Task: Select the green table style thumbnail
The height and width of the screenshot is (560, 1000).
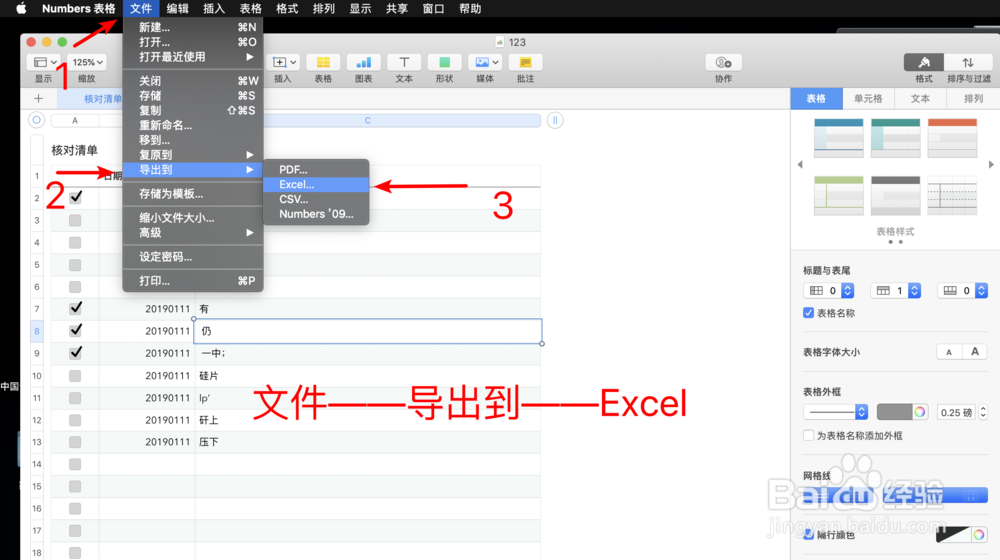Action: pyautogui.click(x=839, y=195)
